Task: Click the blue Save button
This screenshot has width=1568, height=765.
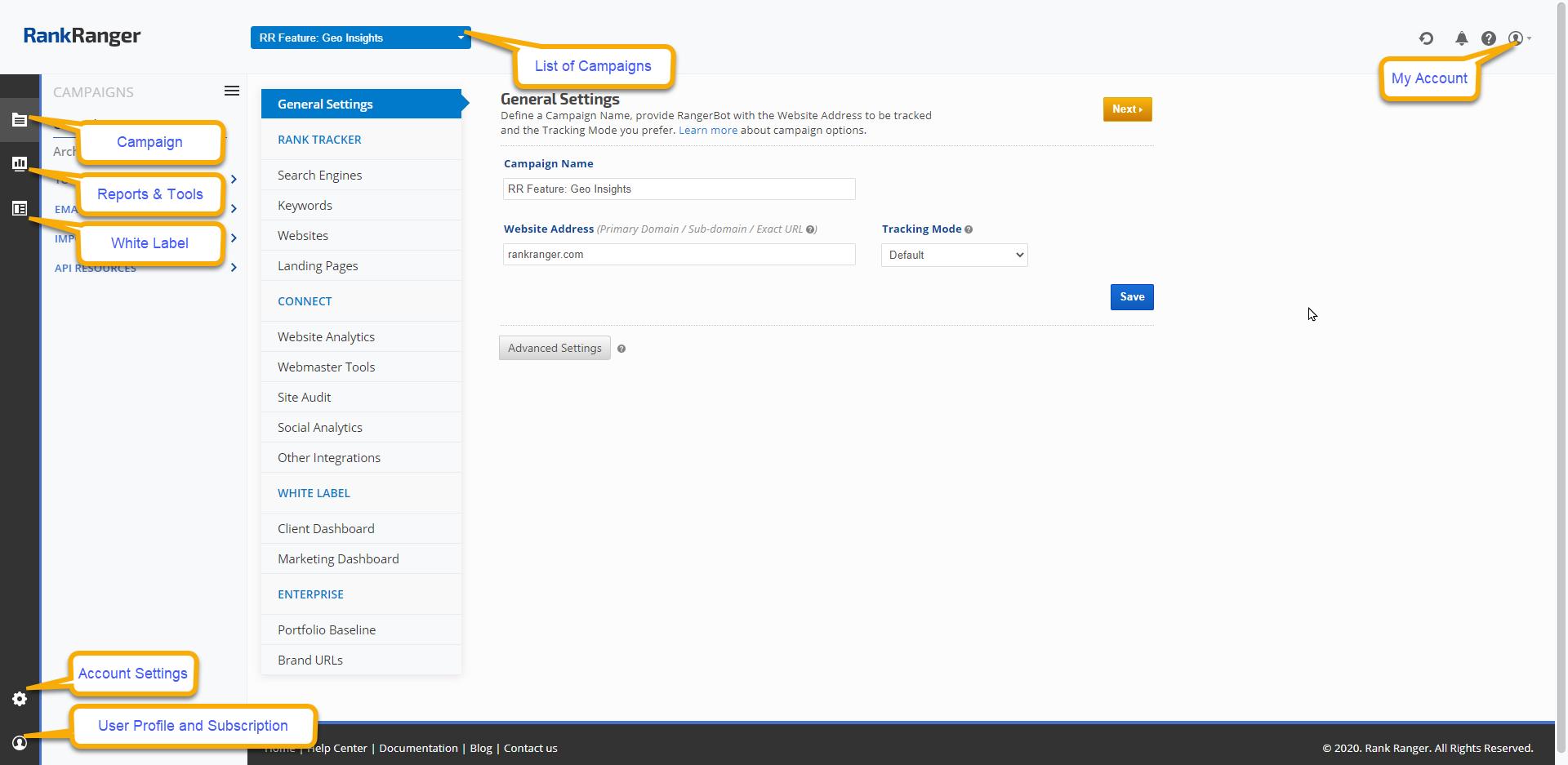Action: coord(1131,297)
